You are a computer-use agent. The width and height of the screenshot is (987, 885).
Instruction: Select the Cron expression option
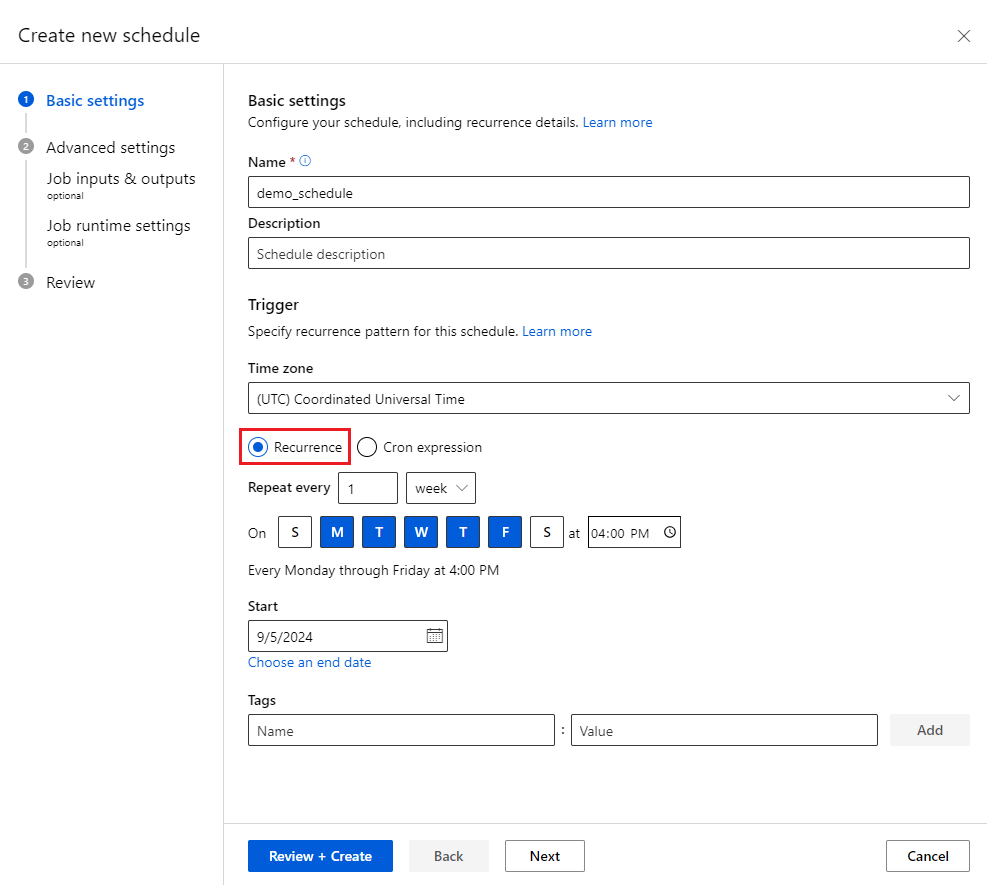coord(367,447)
